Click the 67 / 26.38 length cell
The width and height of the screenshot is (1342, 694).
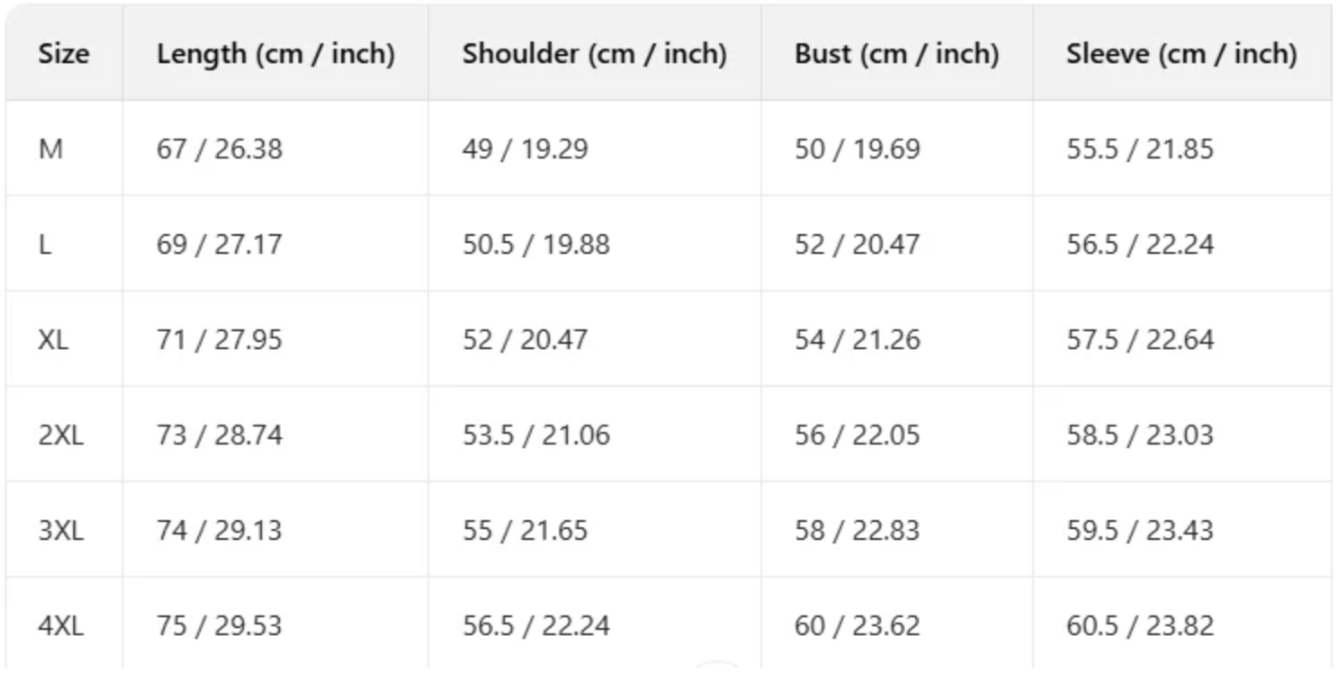pyautogui.click(x=219, y=149)
